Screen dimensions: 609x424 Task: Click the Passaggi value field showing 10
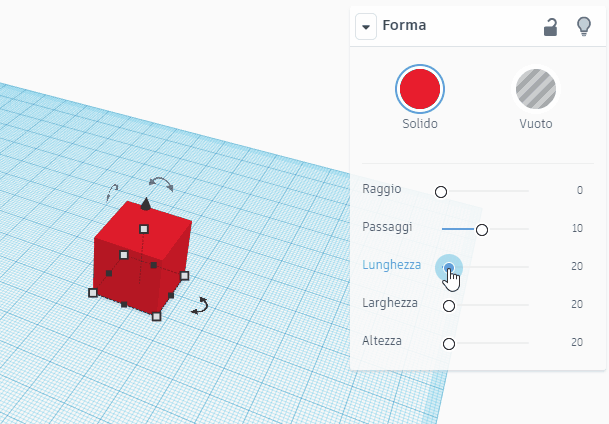tap(576, 229)
